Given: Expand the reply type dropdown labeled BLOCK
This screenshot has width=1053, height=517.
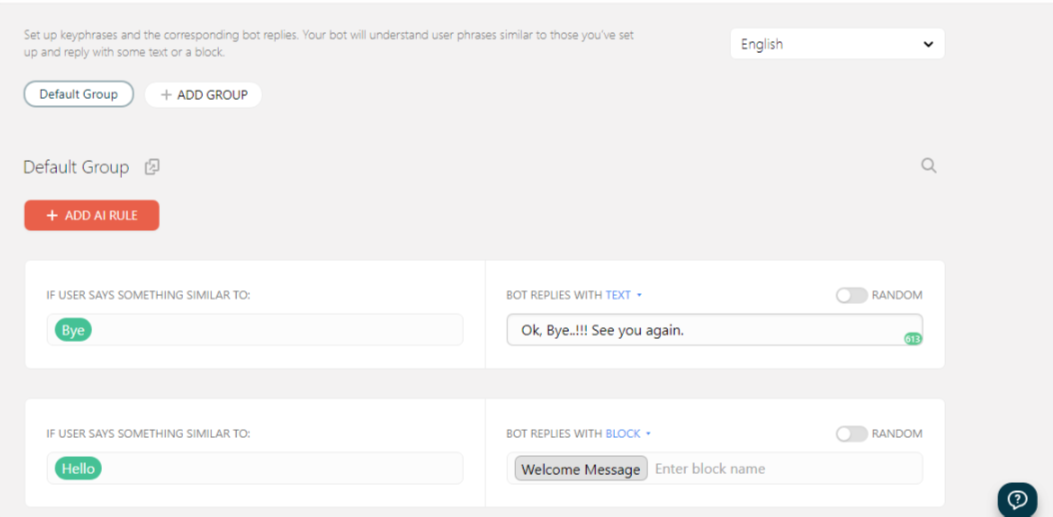Looking at the screenshot, I should coord(627,434).
